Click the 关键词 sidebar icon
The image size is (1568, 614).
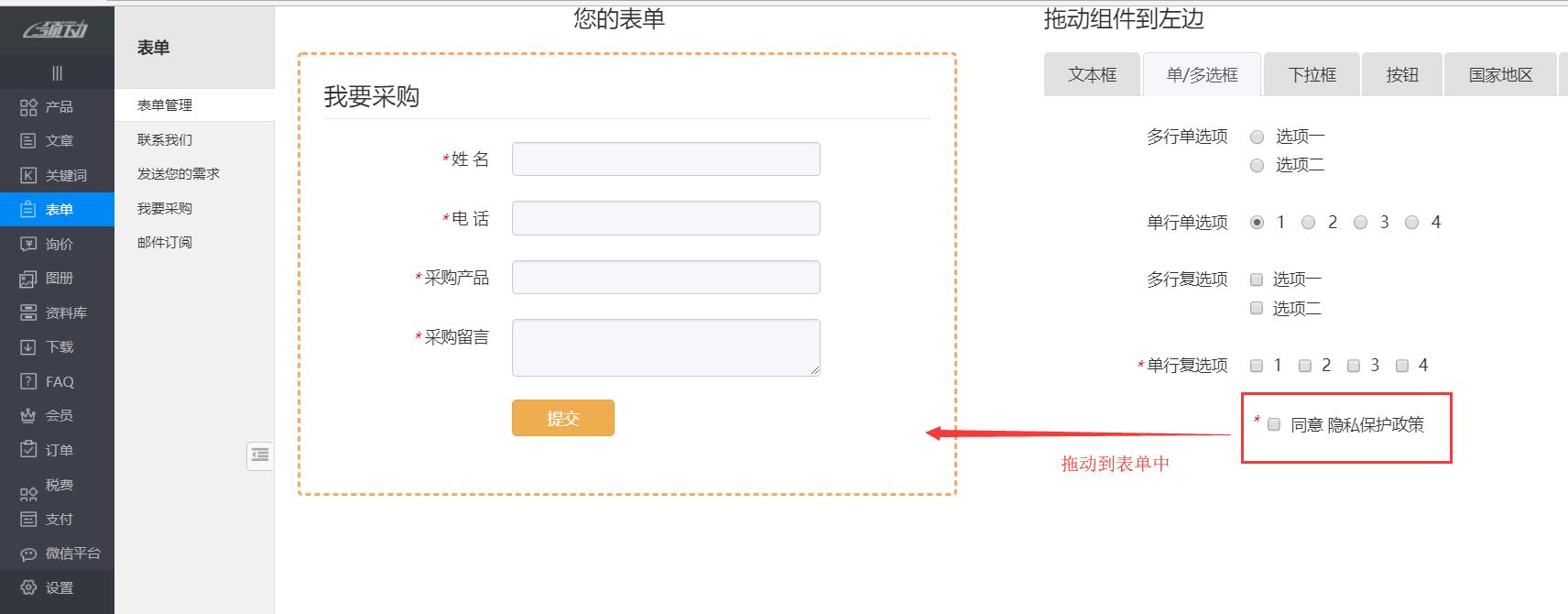[28, 175]
